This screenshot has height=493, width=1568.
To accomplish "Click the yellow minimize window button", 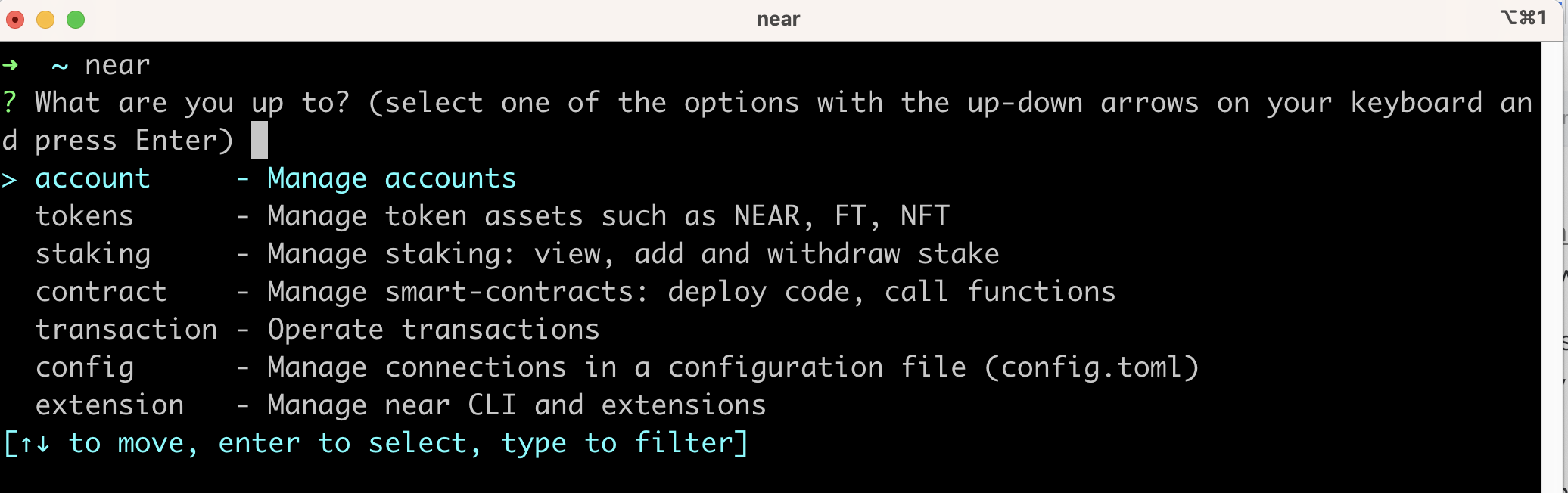I will click(x=45, y=20).
